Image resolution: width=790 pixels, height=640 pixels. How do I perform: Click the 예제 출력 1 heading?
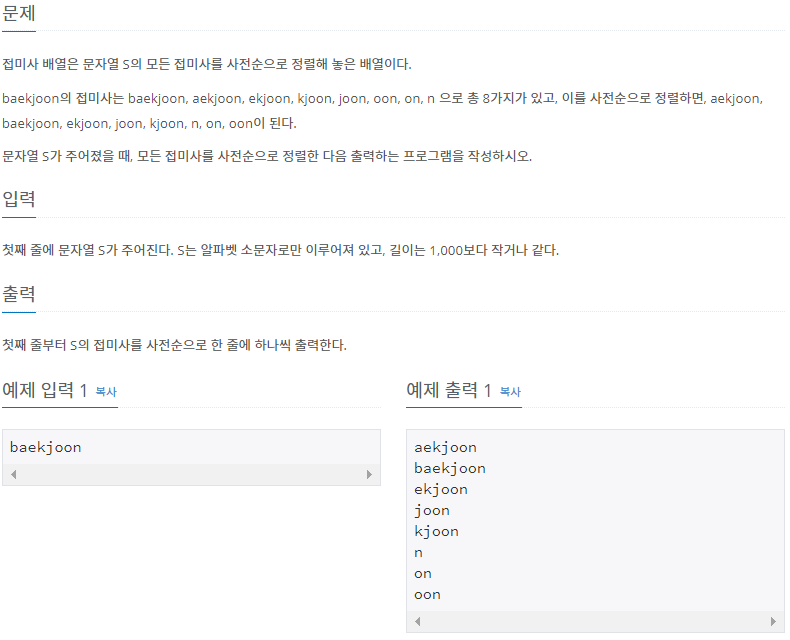(x=449, y=390)
